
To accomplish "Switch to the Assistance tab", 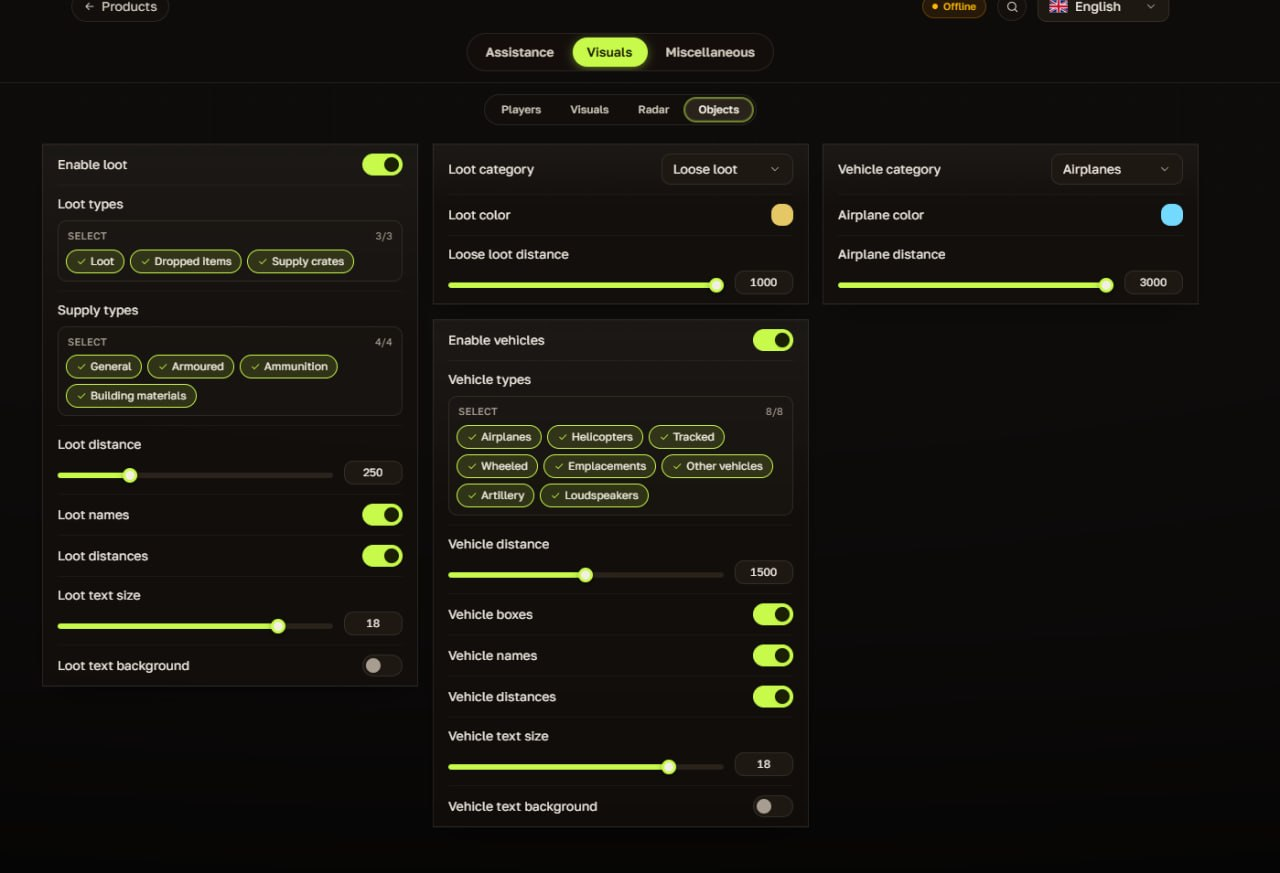I will [x=519, y=52].
